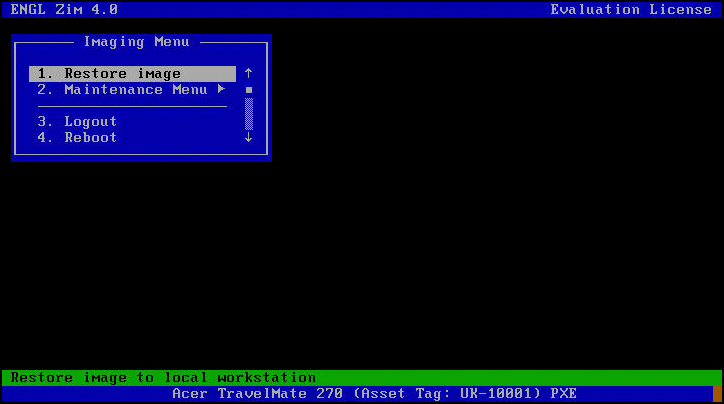This screenshot has width=724, height=404.
Task: Click the shaded scrollbar track
Action: point(249,114)
